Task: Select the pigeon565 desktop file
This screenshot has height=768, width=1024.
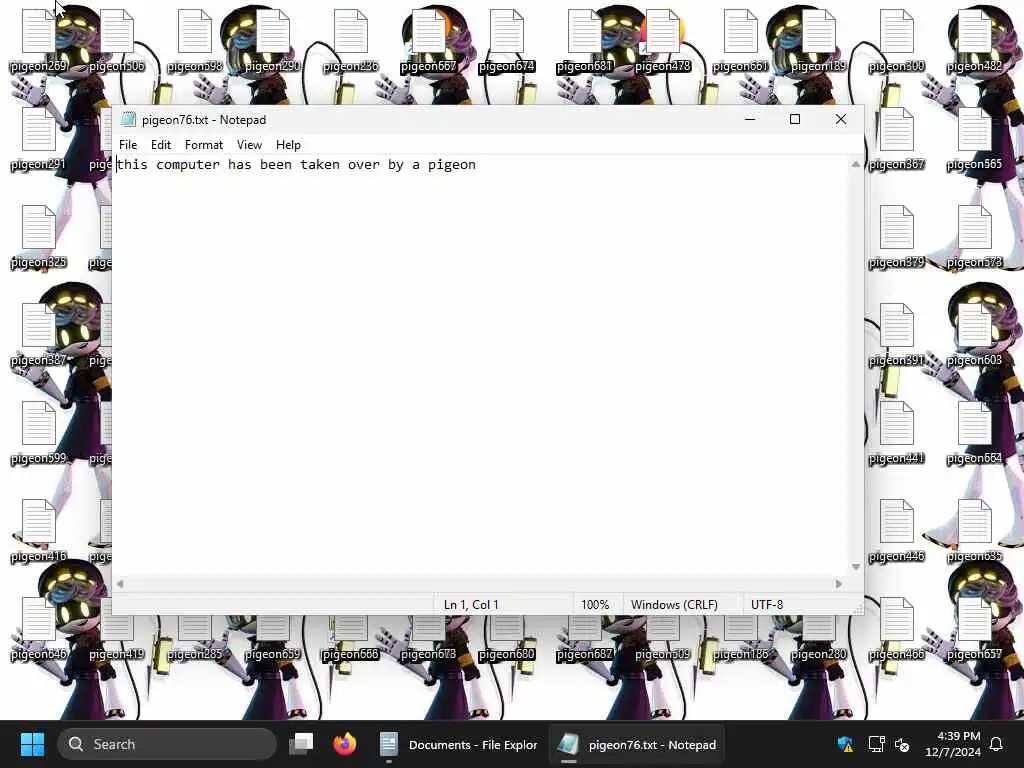Action: pos(974,138)
